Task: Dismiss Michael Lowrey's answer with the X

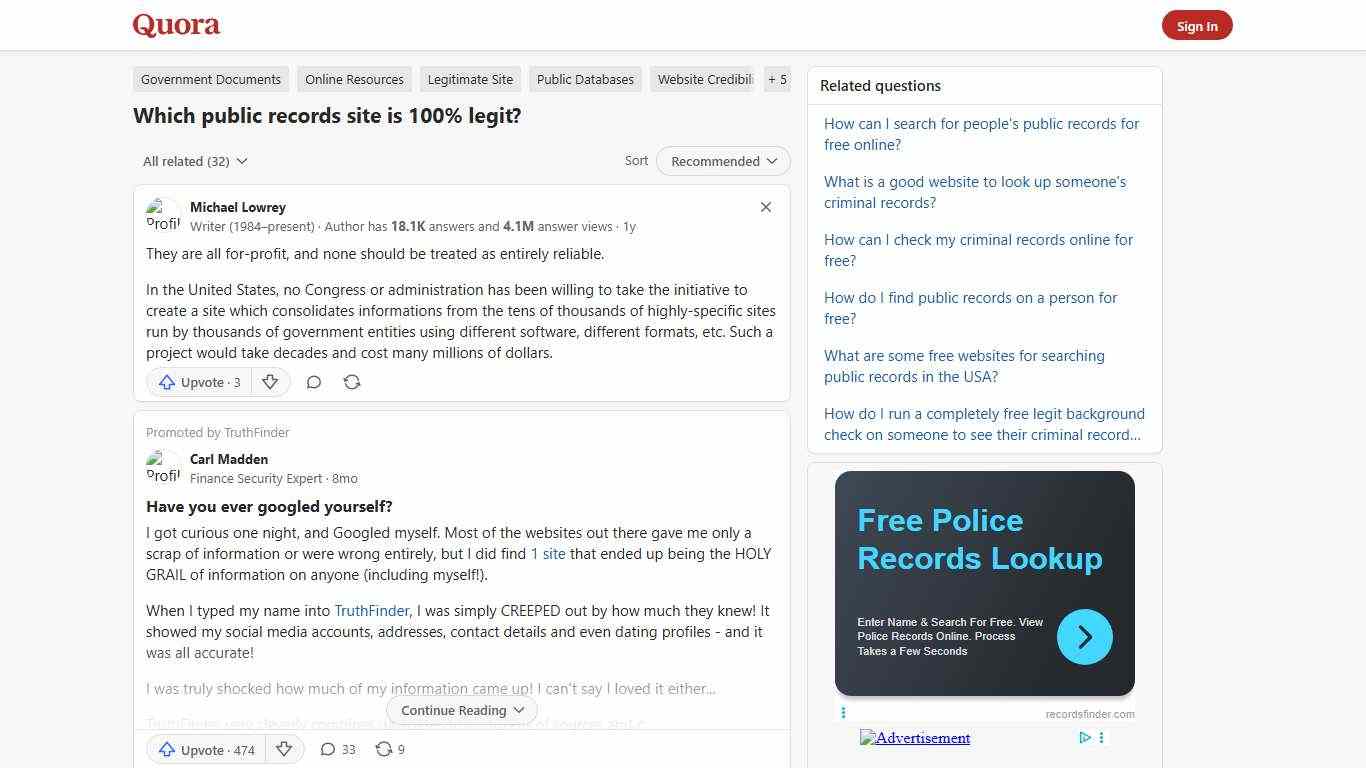Action: click(x=766, y=207)
